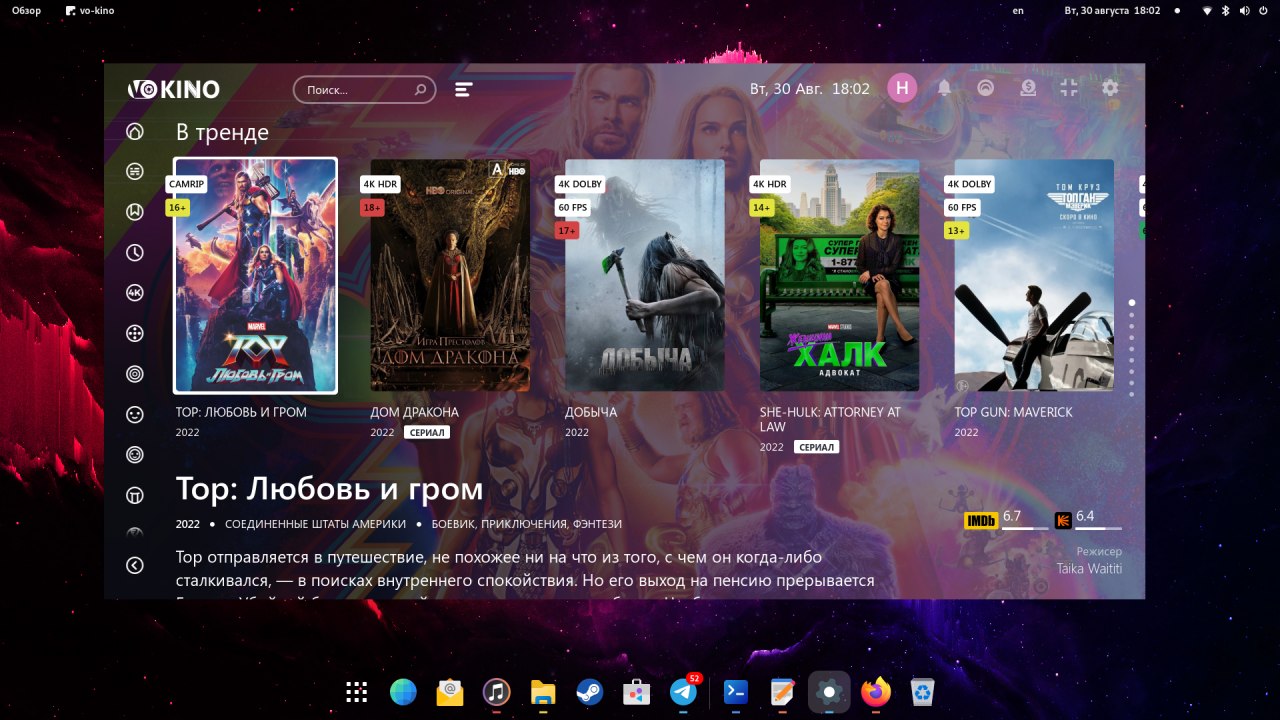Open the dollar payment icon in the header
This screenshot has width=1280, height=720.
point(1028,88)
